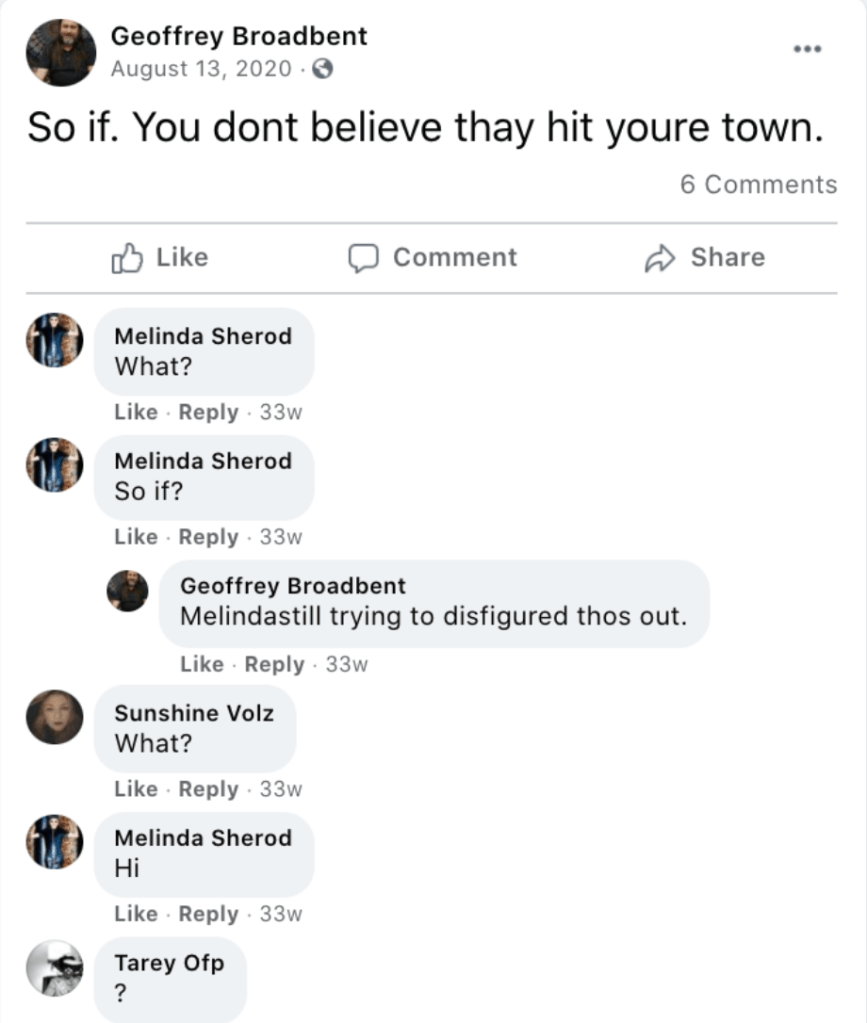The height and width of the screenshot is (1023, 867).
Task: Open Geoffrey Broadbent's avatar in the reply
Action: point(128,591)
